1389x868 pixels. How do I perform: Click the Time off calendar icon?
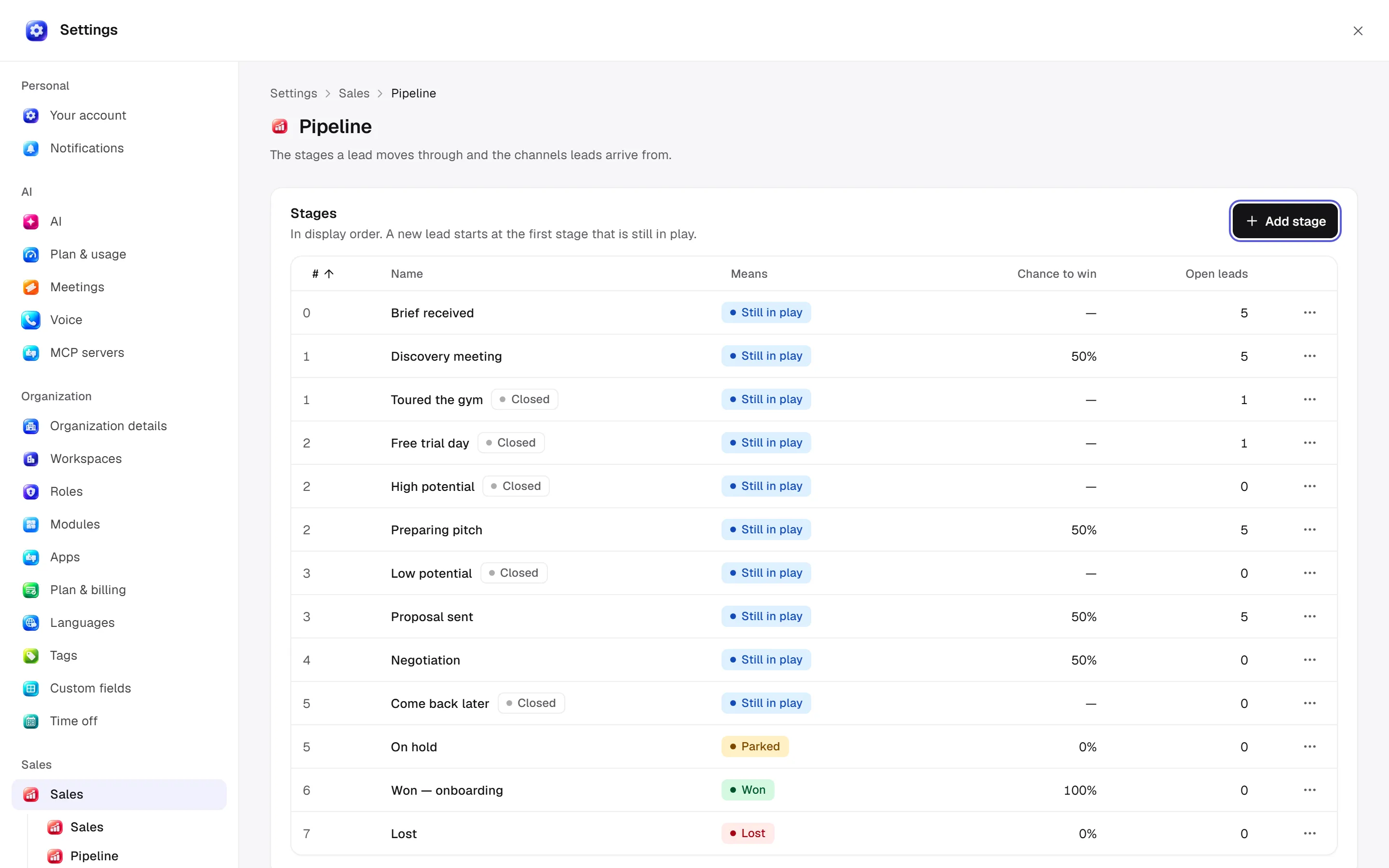[31, 721]
